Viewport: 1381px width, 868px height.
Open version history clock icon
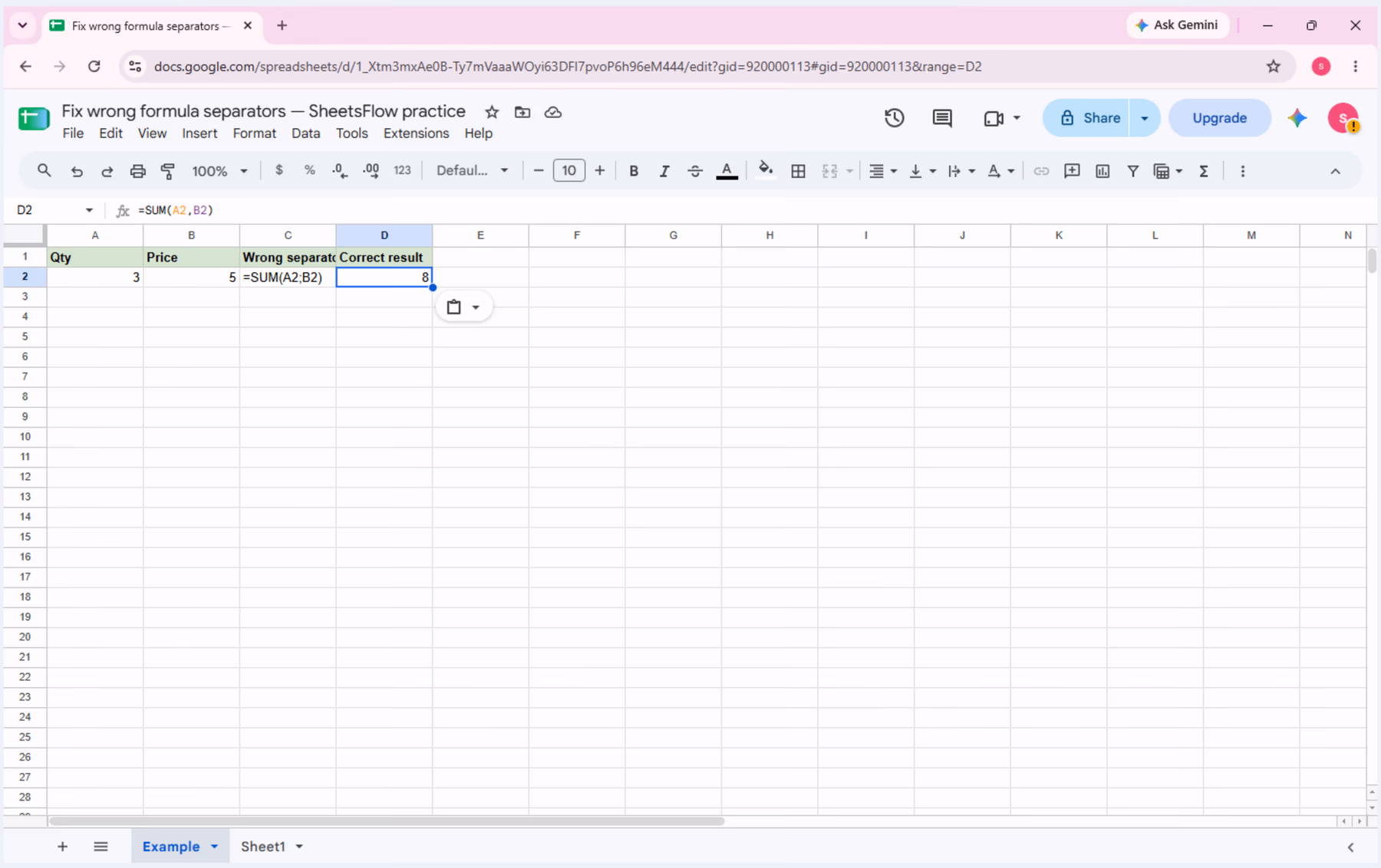895,118
